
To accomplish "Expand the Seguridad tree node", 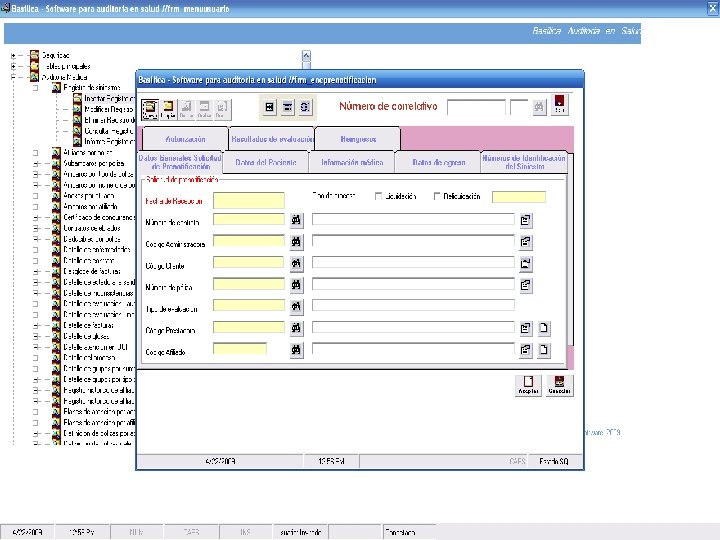I will 13,55.
